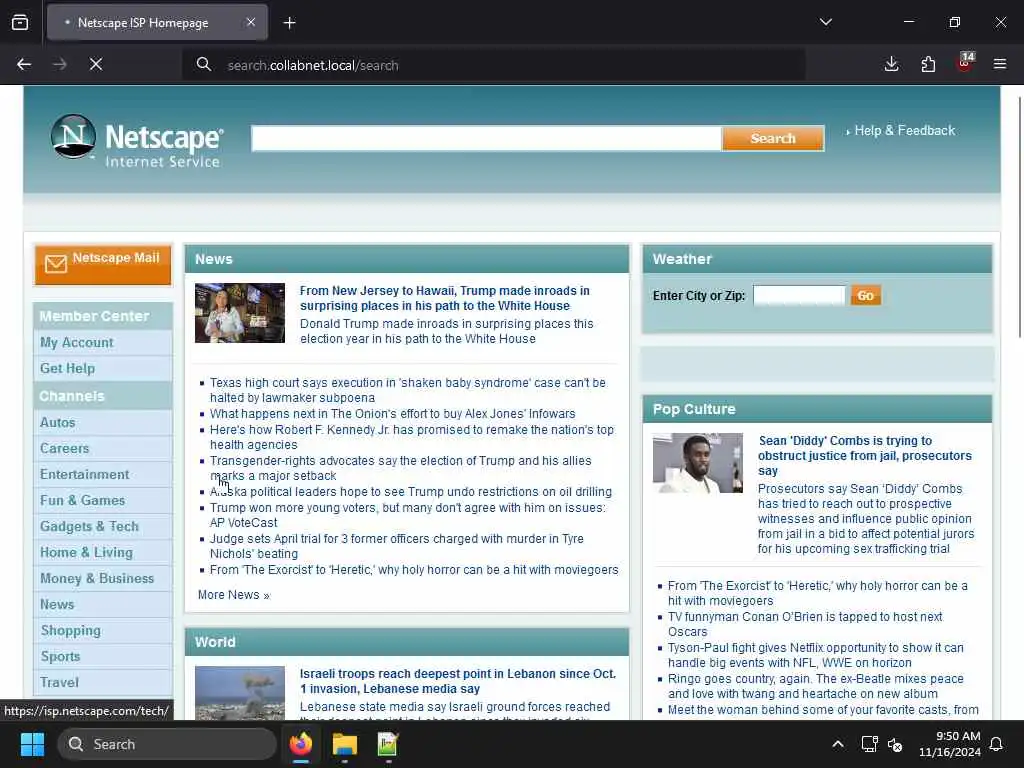Open Texas high court execution story
Image resolution: width=1024 pixels, height=768 pixels.
tap(408, 390)
